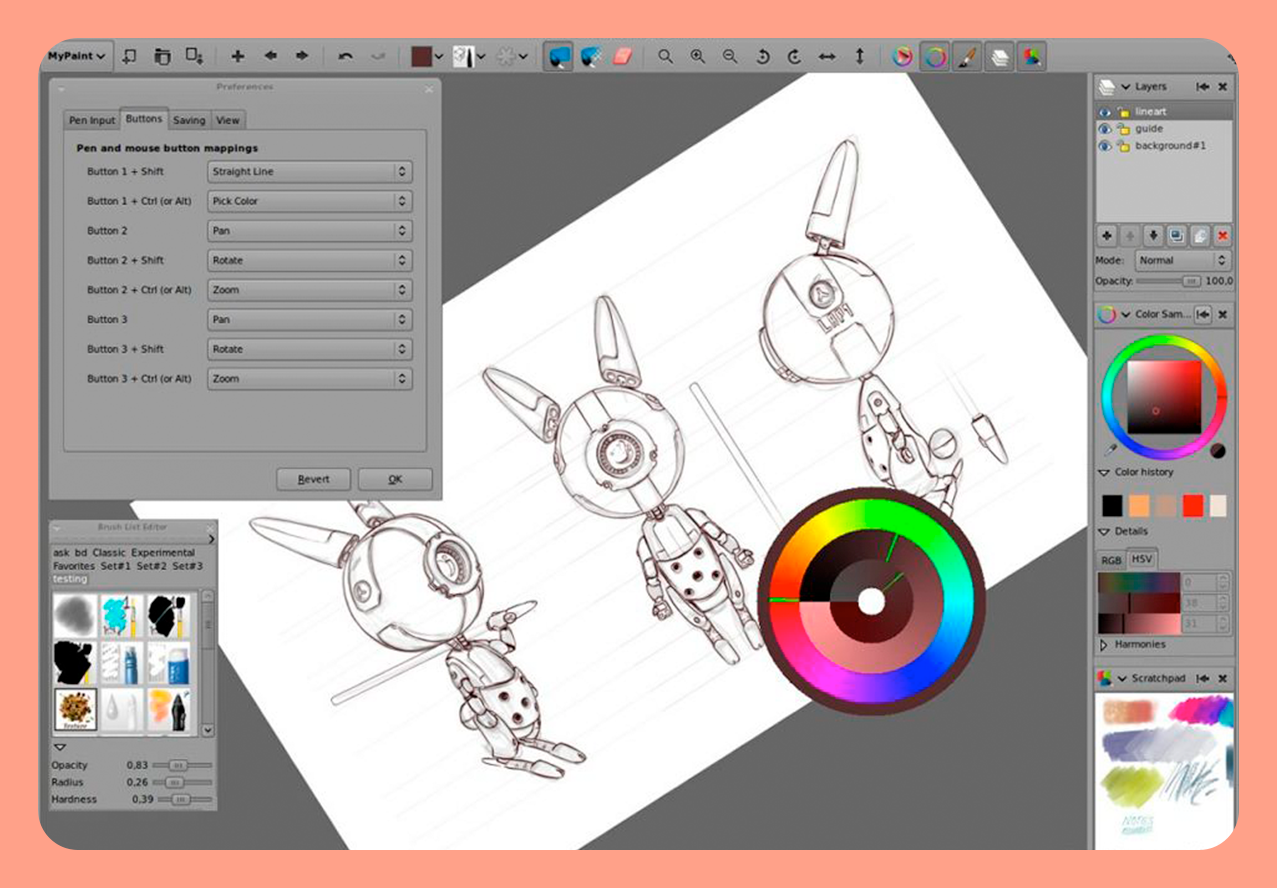Screen dimensions: 1277x888
Task: Click the current color swatch in toolbar
Action: coord(421,56)
